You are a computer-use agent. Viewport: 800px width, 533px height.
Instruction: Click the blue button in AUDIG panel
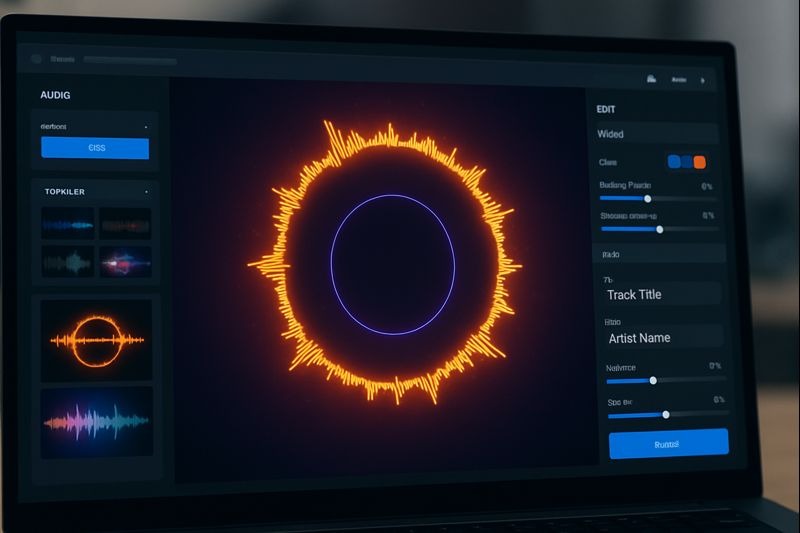[95, 148]
